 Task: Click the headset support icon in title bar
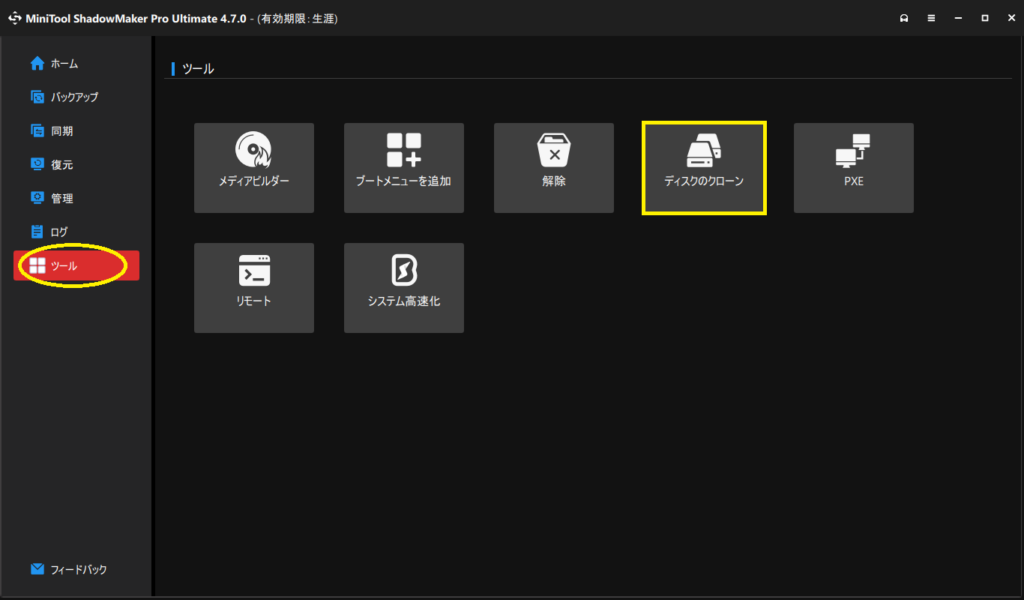[904, 18]
